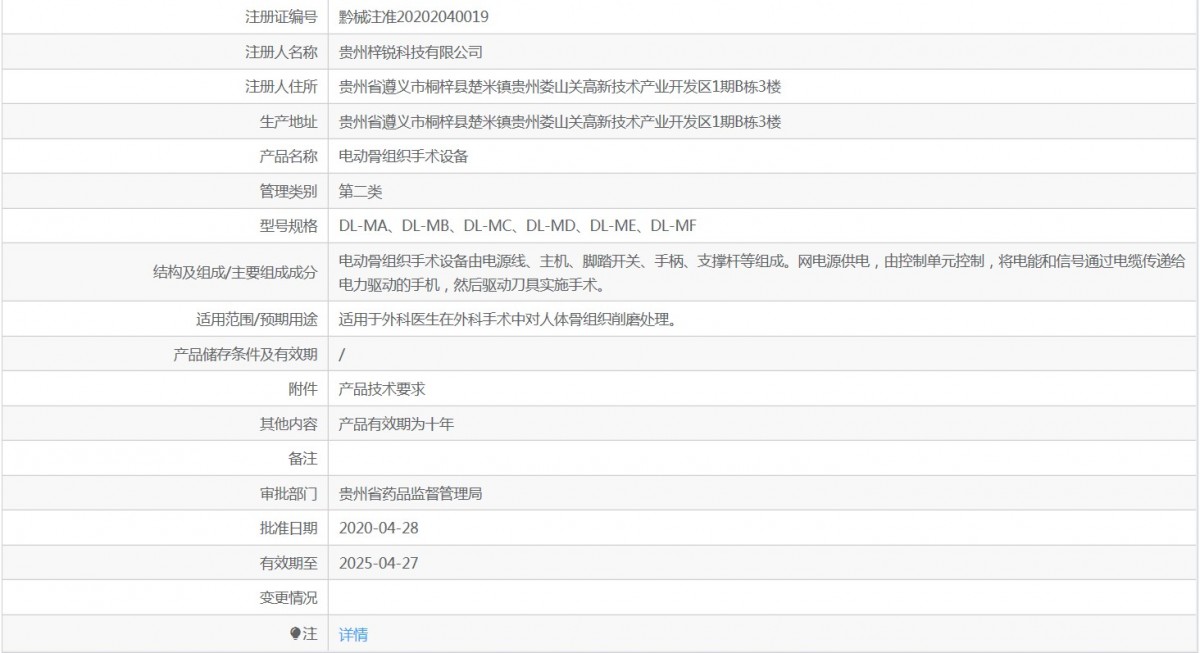Image resolution: width=1200 pixels, height=653 pixels.
Task: Click the 结构及组成/主要组成成分 label
Action: 233,273
